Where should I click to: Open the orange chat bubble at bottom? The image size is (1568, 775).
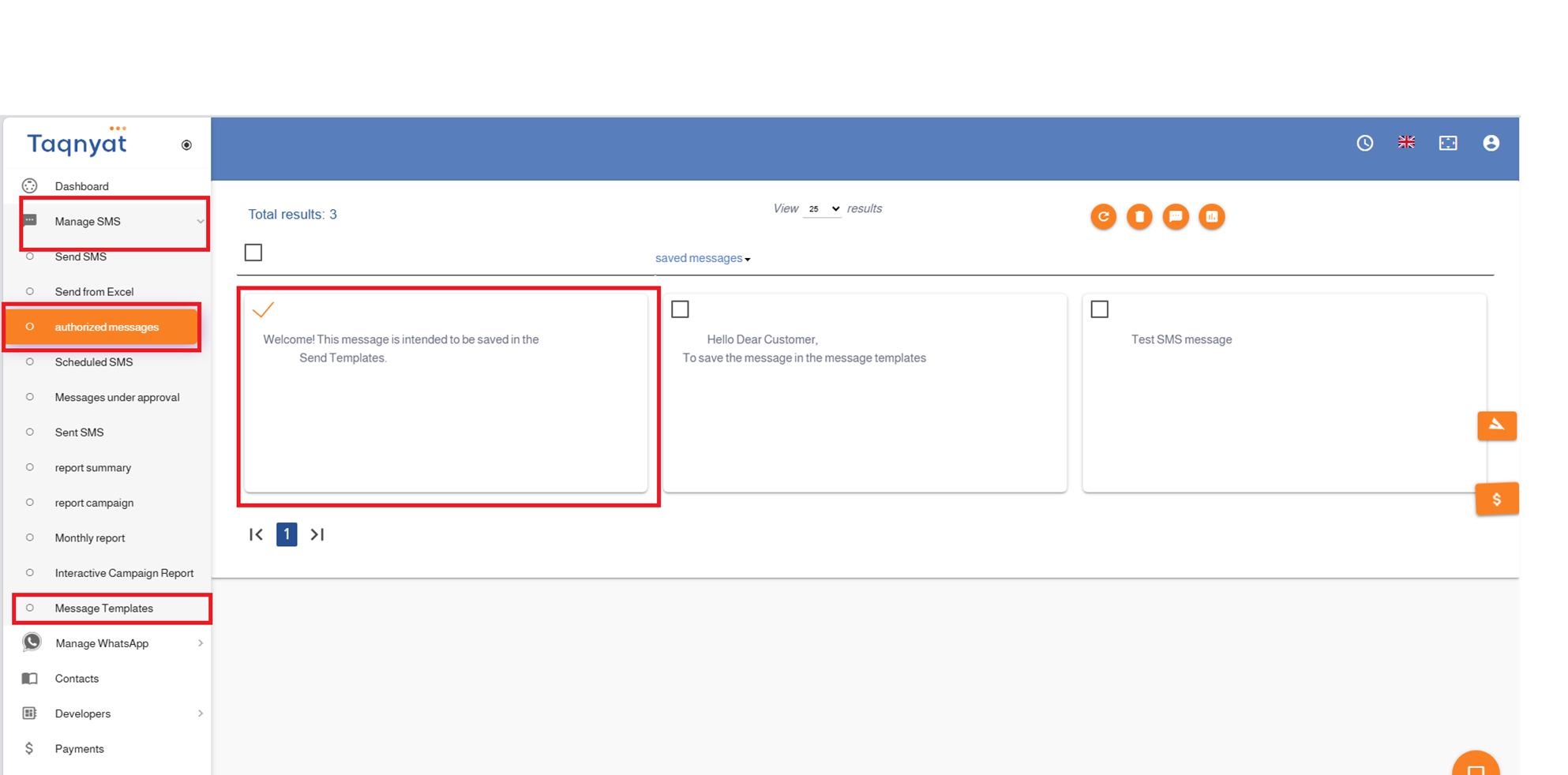pos(1476,764)
